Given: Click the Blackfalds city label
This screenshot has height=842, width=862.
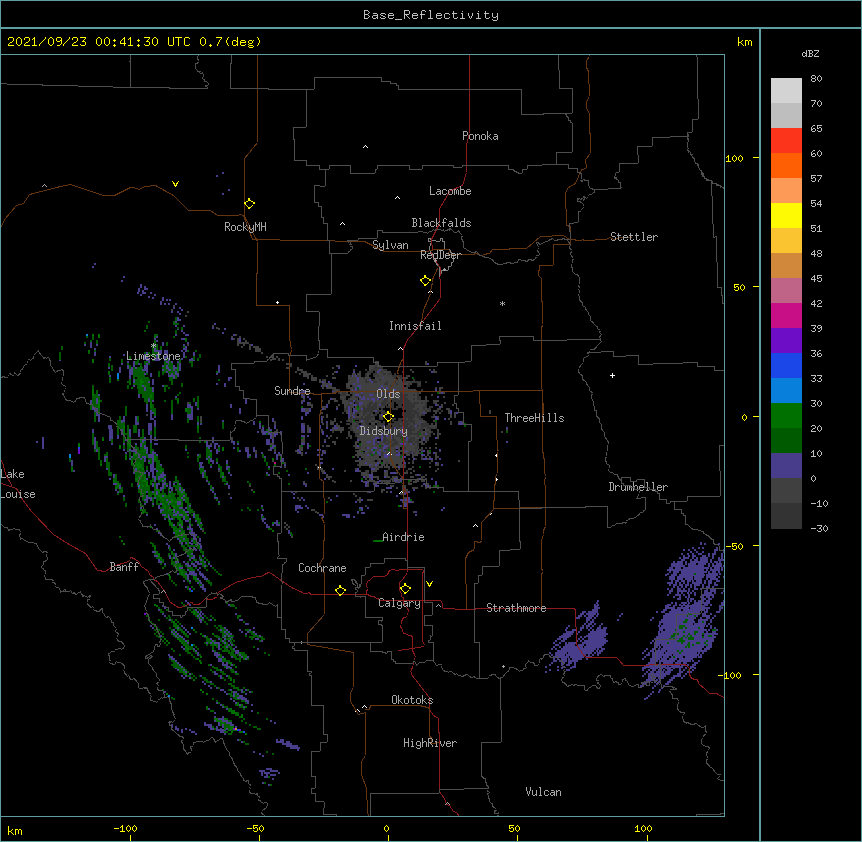Looking at the screenshot, I should [x=441, y=223].
